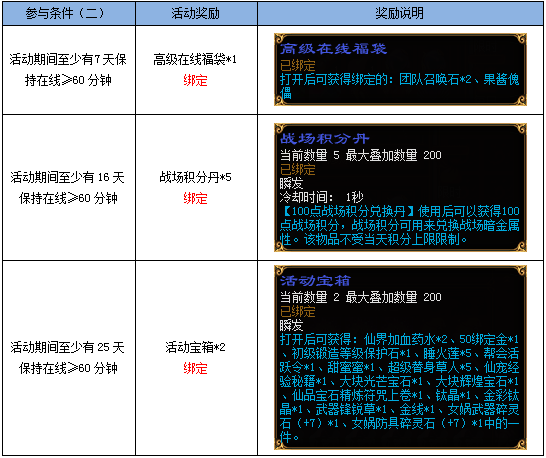This screenshot has height=458, width=546.
Task: Click the "冷却时间： 1秒" line
Action: tap(321, 197)
